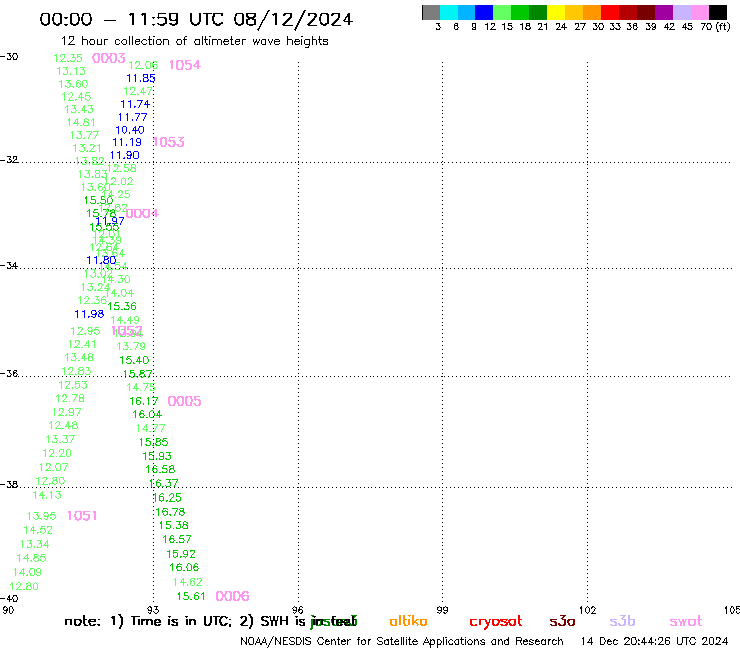The image size is (740, 650).
Task: Click pass number label '0003'
Action: (x=109, y=58)
